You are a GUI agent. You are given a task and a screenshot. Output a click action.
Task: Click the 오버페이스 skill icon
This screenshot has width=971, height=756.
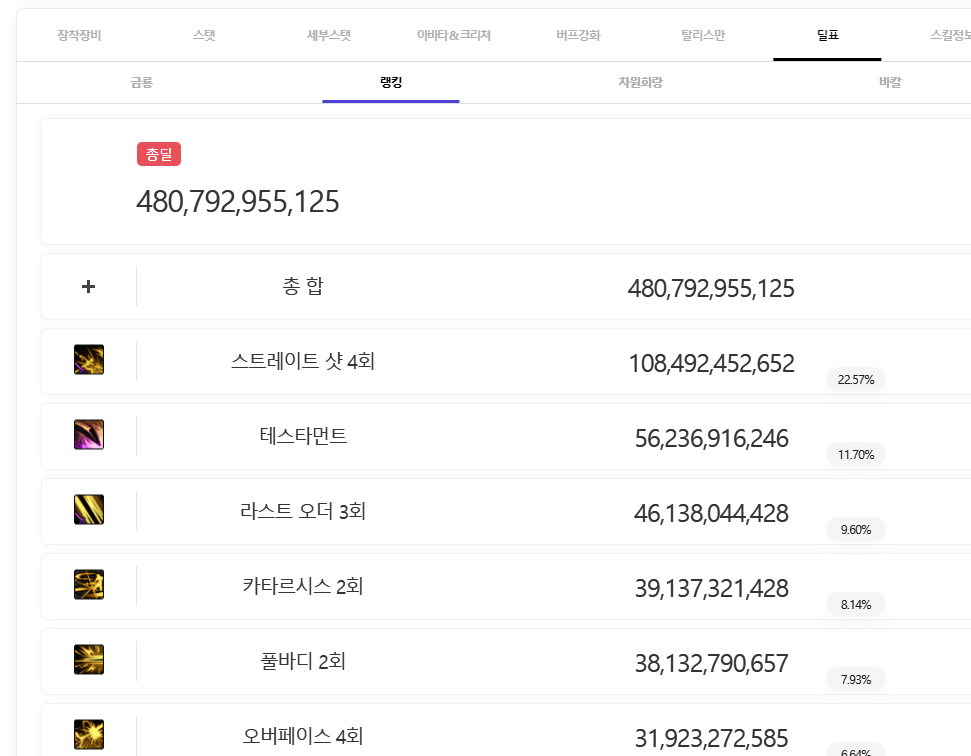point(89,735)
